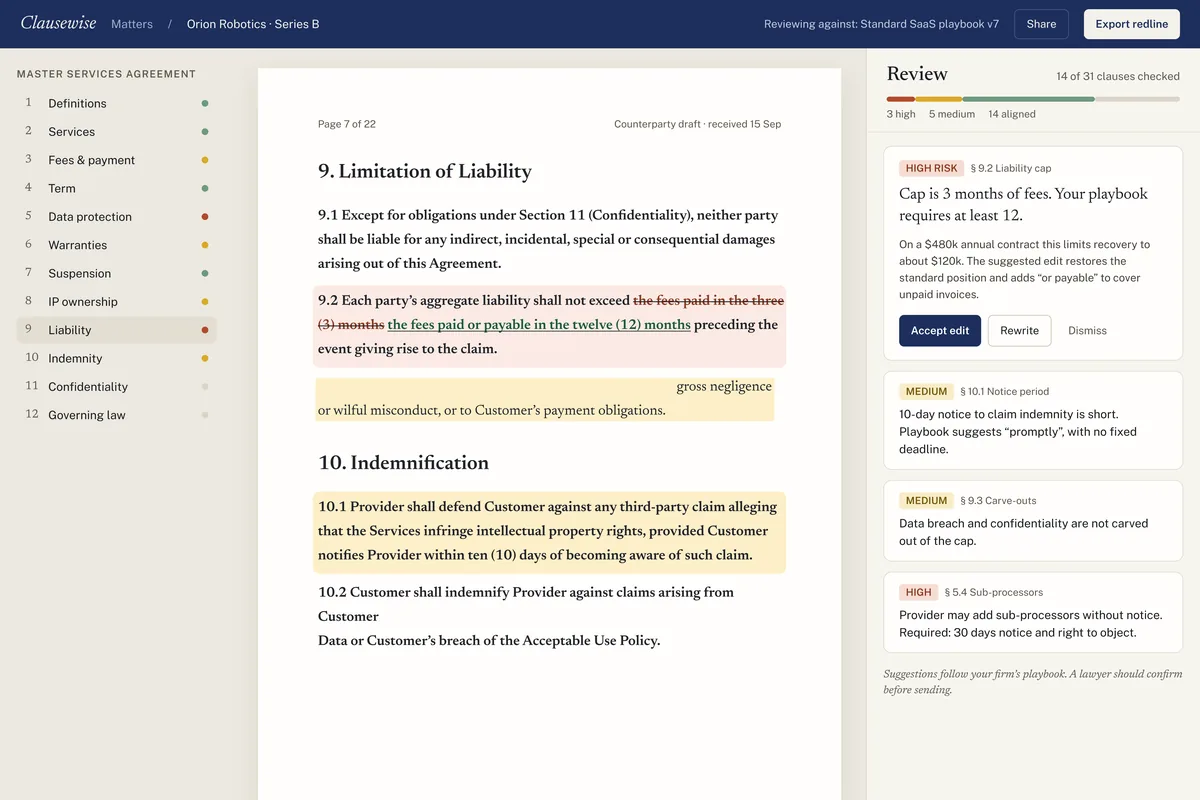The height and width of the screenshot is (800, 1200).
Task: Click the yellow status dot beside Indemnity
Action: 205,358
